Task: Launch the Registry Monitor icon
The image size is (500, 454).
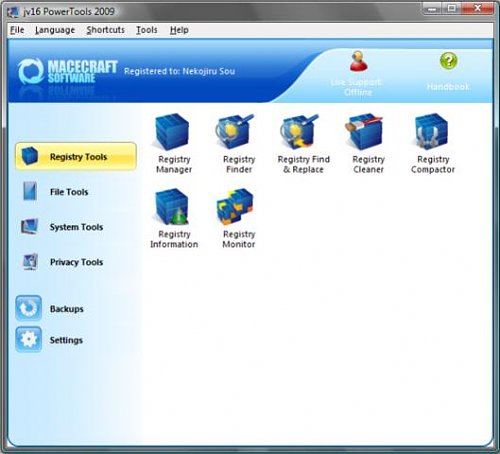Action: pyautogui.click(x=235, y=207)
